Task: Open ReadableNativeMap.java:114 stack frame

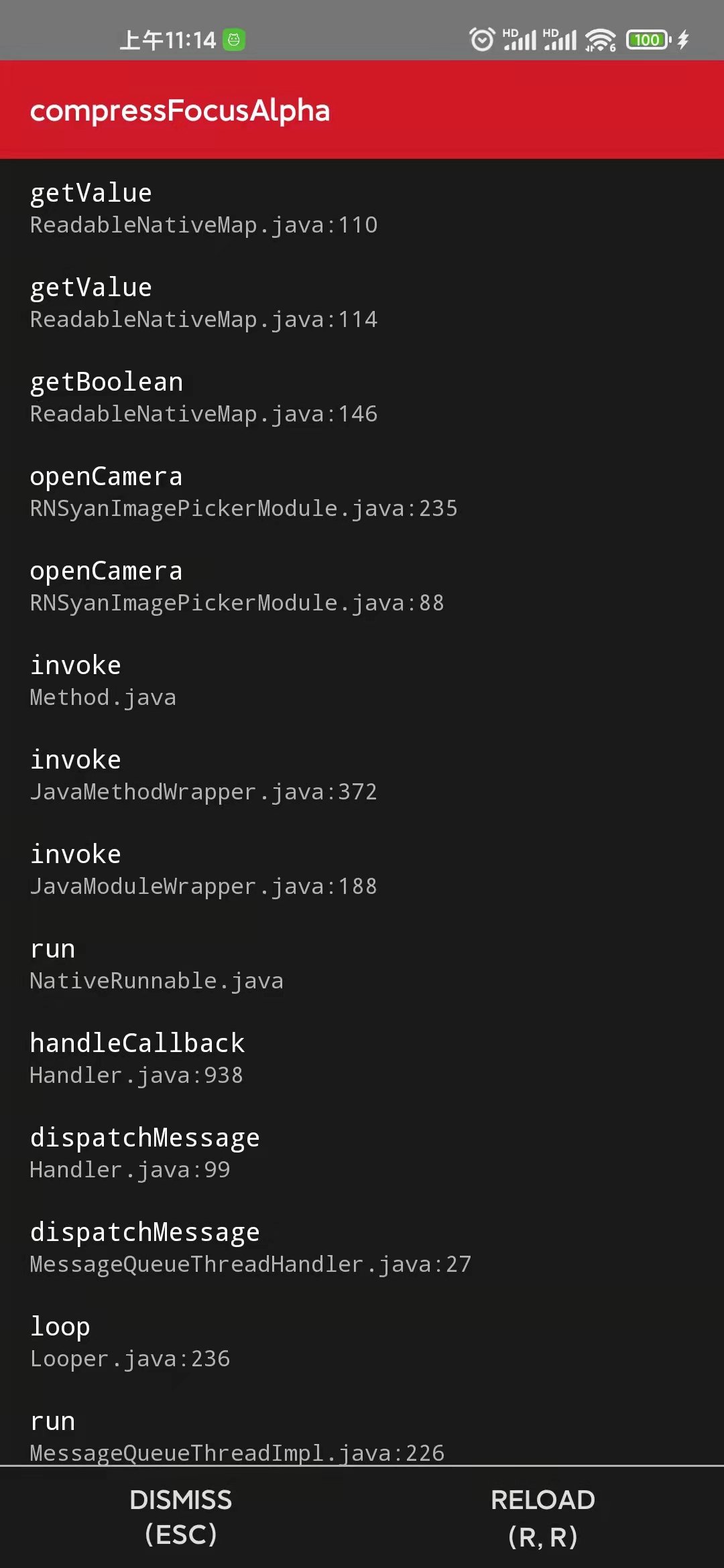Action: 203,302
